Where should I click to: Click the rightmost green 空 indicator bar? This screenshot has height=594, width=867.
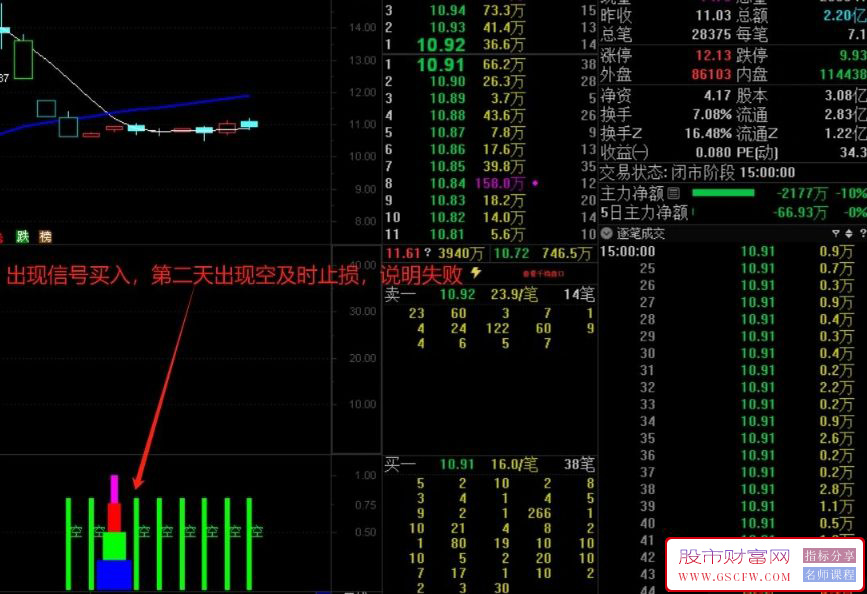point(249,544)
